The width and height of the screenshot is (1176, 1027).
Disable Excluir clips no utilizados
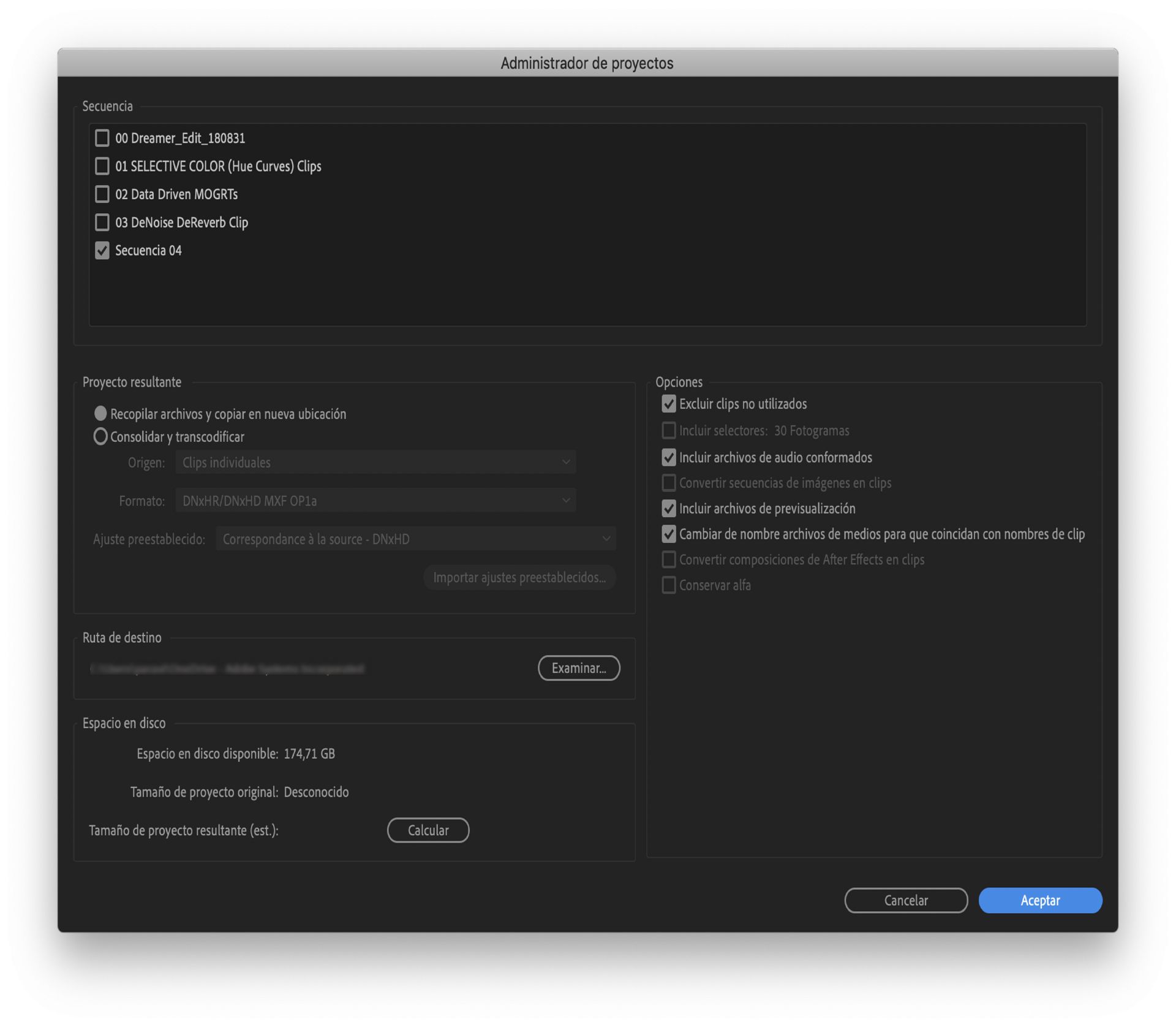669,404
